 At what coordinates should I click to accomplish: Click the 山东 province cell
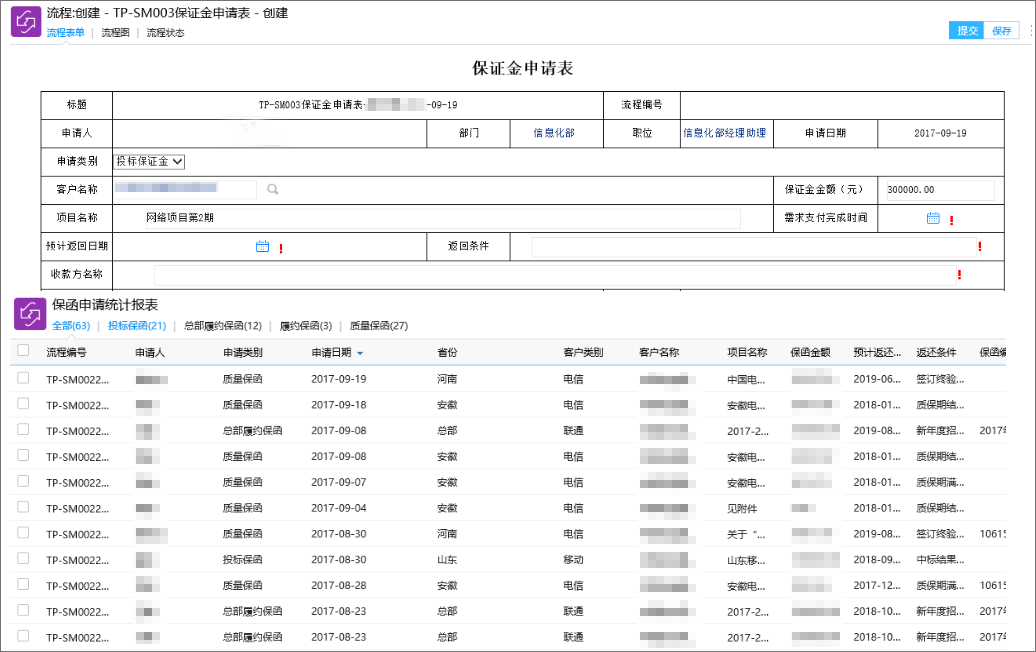(447, 560)
